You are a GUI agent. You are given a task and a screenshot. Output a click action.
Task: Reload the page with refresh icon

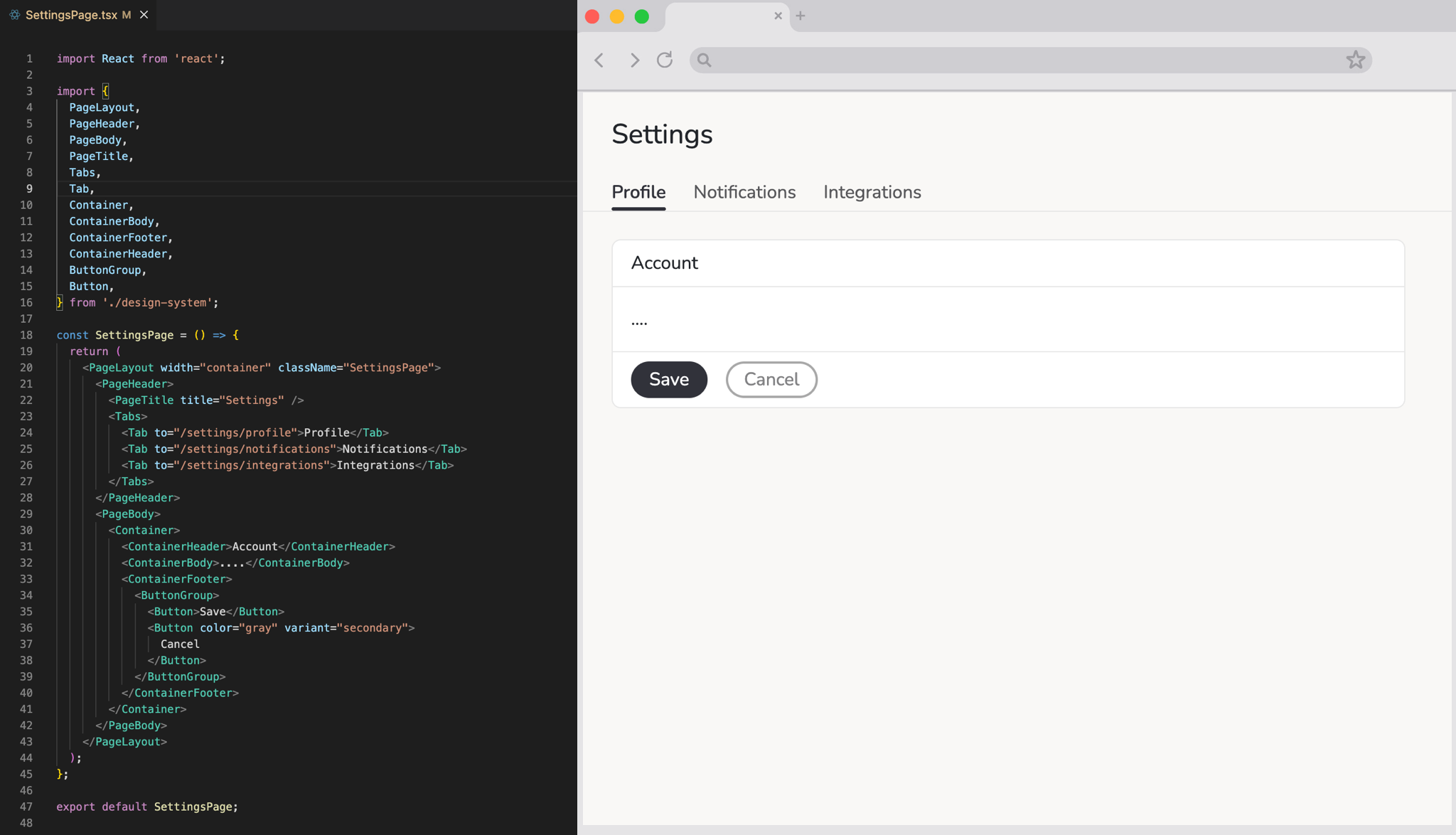[665, 60]
